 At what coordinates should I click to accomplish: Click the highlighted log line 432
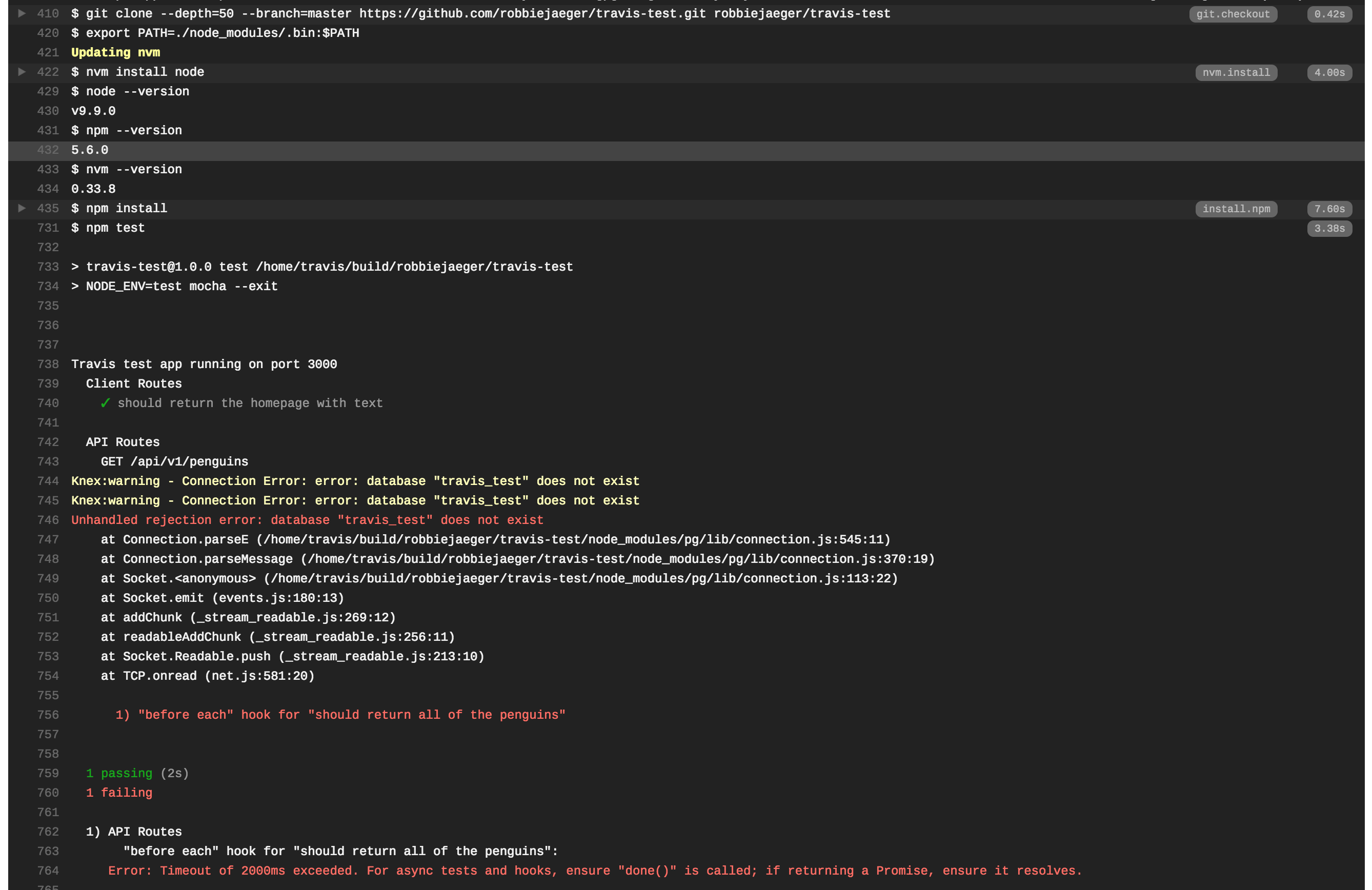pos(89,150)
